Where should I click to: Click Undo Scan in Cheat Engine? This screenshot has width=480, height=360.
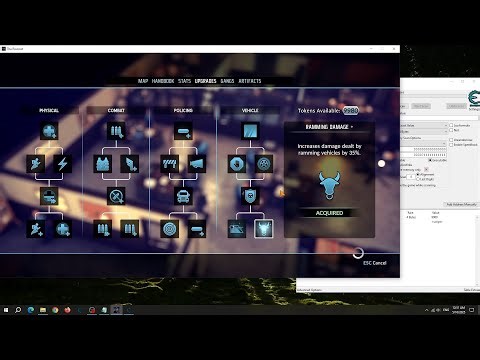456,106
